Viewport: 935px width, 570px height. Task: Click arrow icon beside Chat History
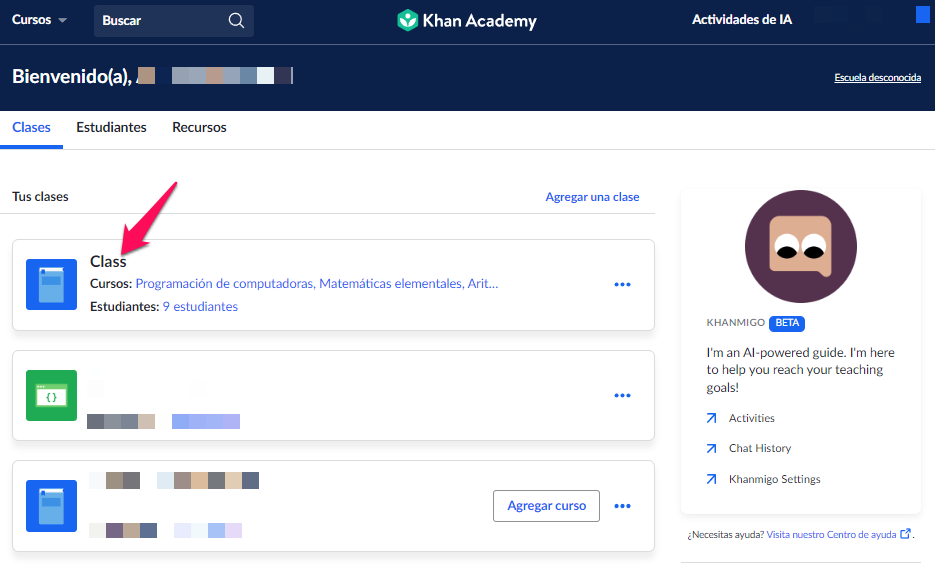[x=711, y=448]
